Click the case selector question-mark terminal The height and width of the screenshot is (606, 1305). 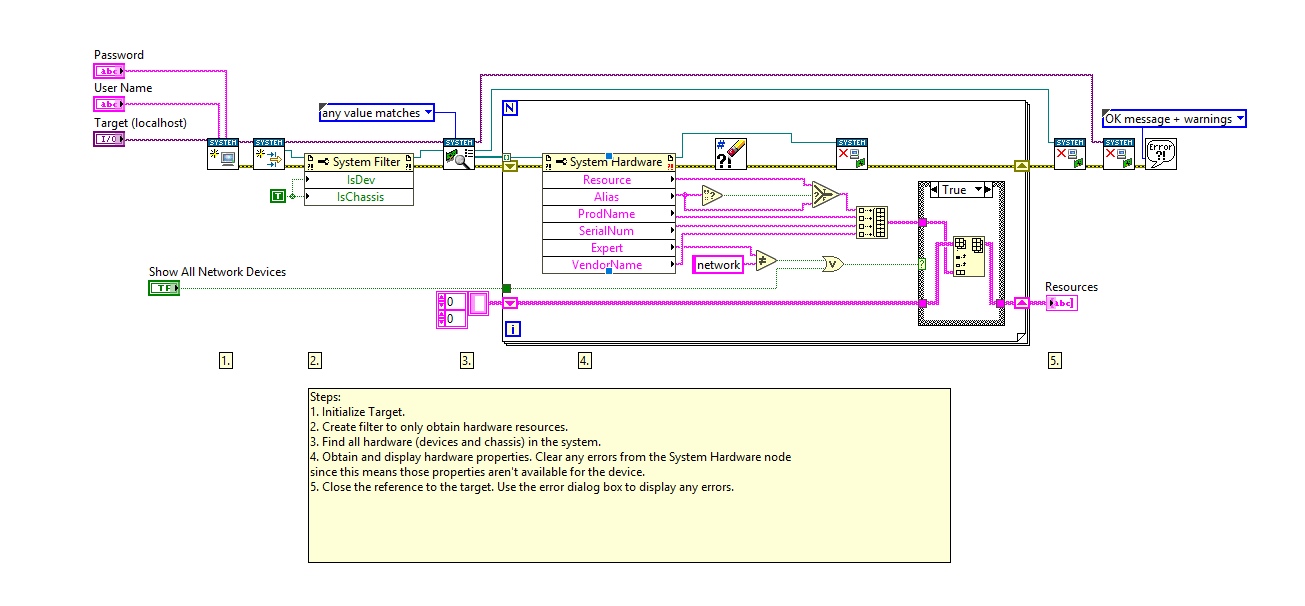pyautogui.click(x=921, y=264)
